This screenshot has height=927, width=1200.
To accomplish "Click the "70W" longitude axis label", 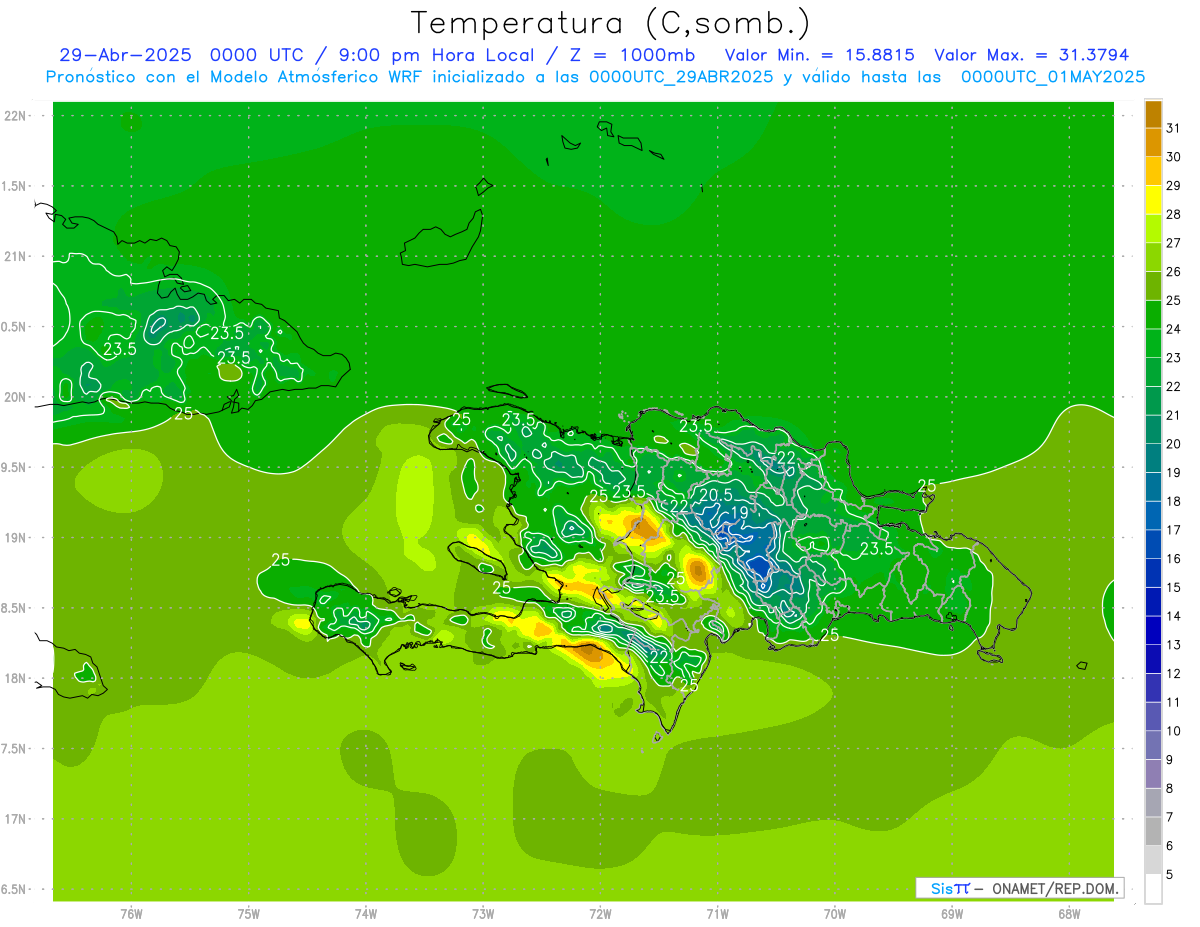I will (835, 914).
